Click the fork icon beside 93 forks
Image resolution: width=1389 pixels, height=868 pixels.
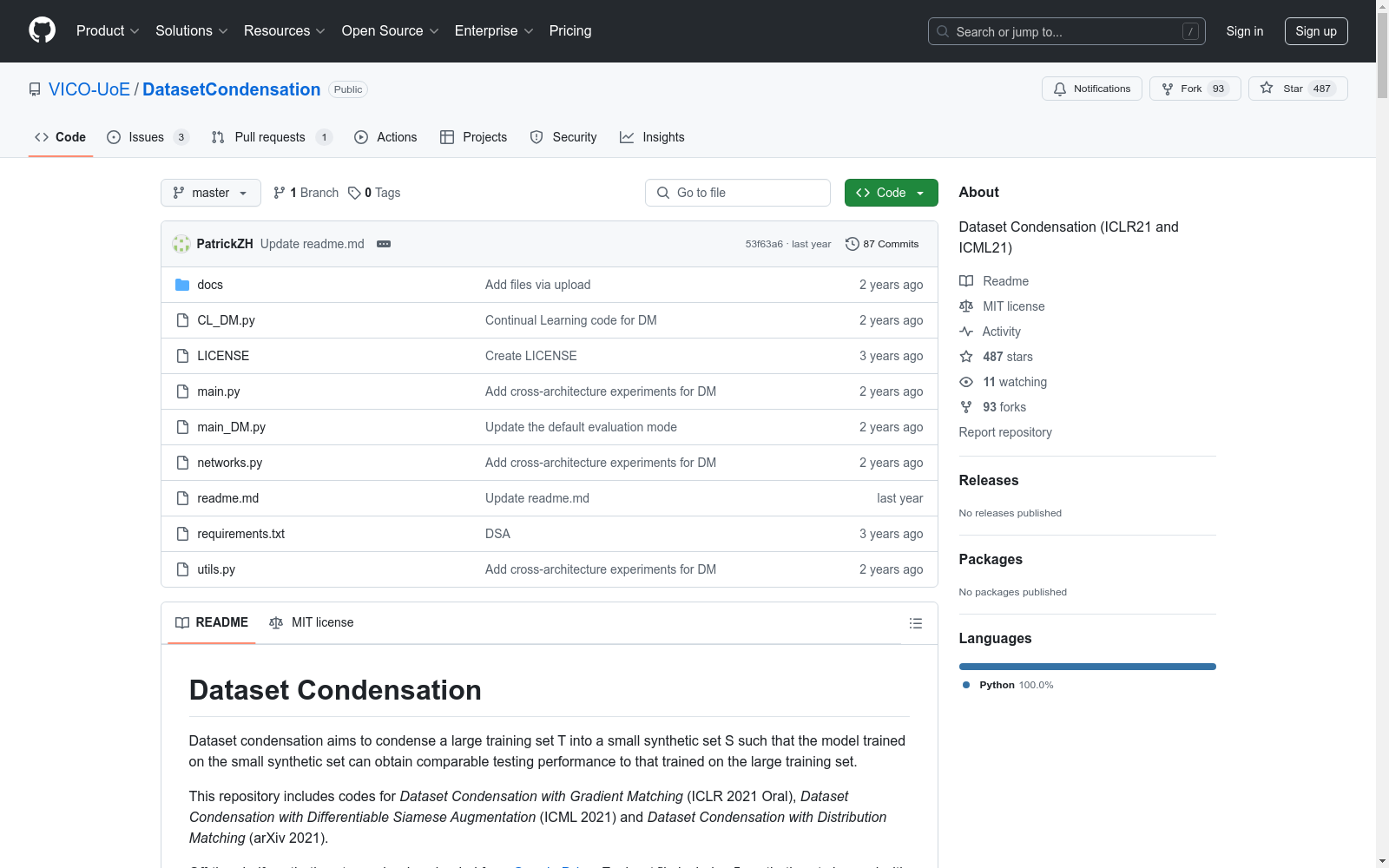pos(966,407)
